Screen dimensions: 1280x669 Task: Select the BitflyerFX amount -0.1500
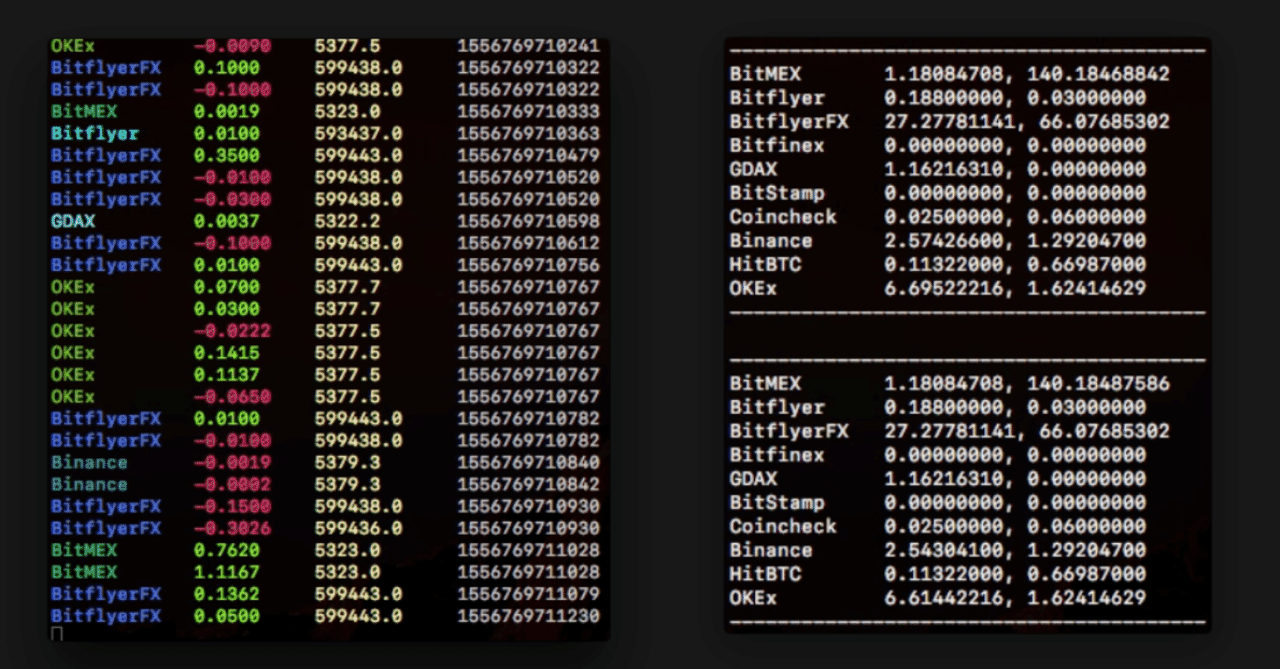point(232,507)
